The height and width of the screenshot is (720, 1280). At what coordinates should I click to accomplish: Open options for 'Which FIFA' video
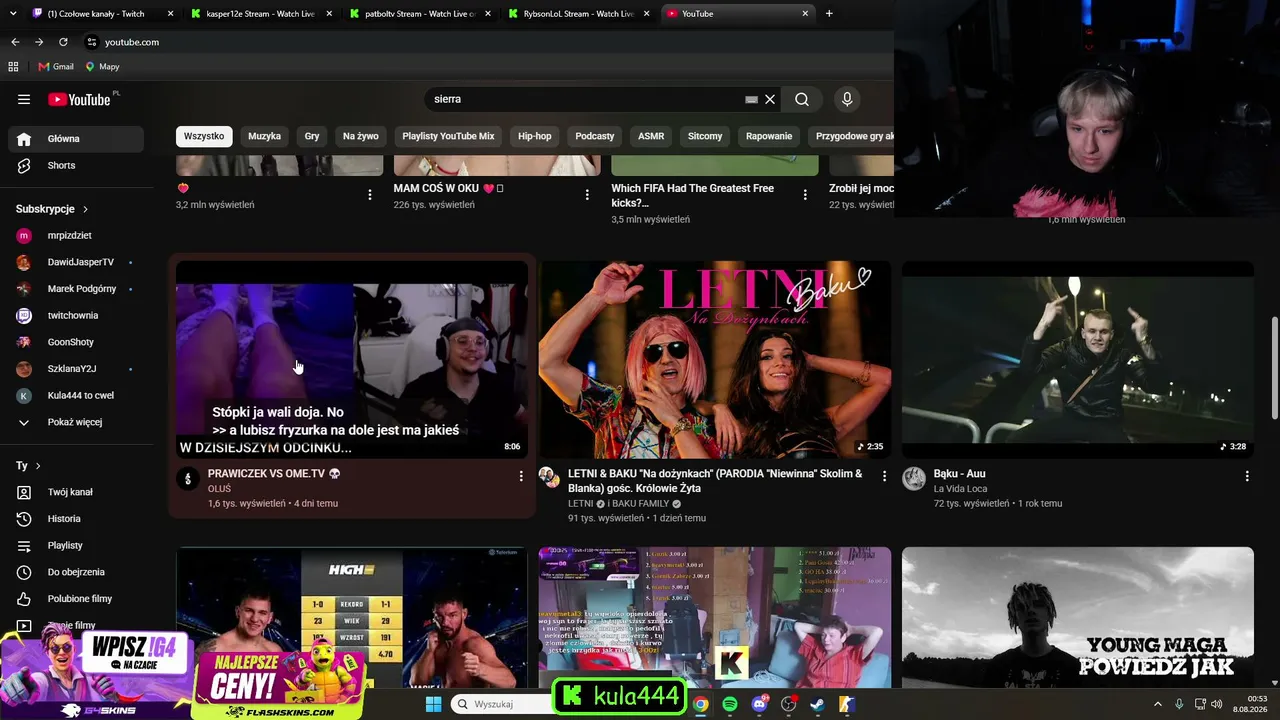point(805,195)
